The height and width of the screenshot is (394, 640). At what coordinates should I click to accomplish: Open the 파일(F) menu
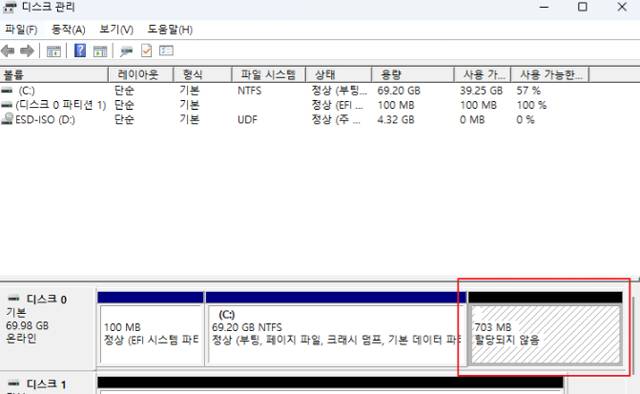point(21,29)
